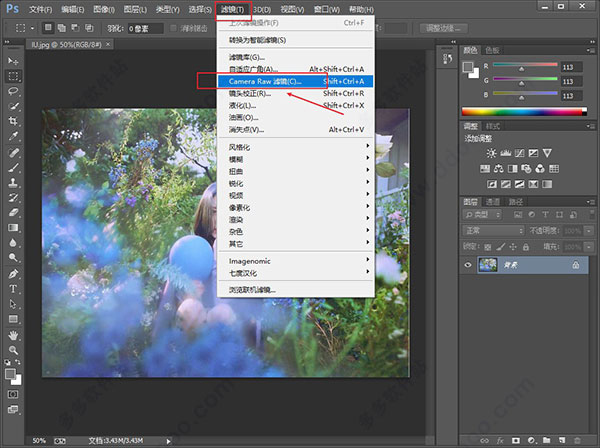This screenshot has height=448, width=600.
Task: Select the Clone Stamp tool
Action: (13, 182)
